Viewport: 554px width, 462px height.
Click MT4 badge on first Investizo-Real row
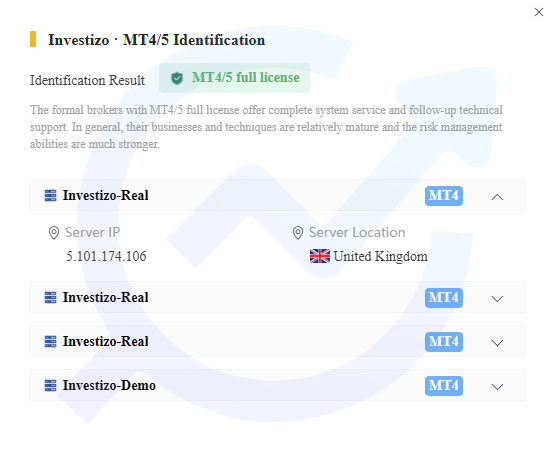(444, 196)
